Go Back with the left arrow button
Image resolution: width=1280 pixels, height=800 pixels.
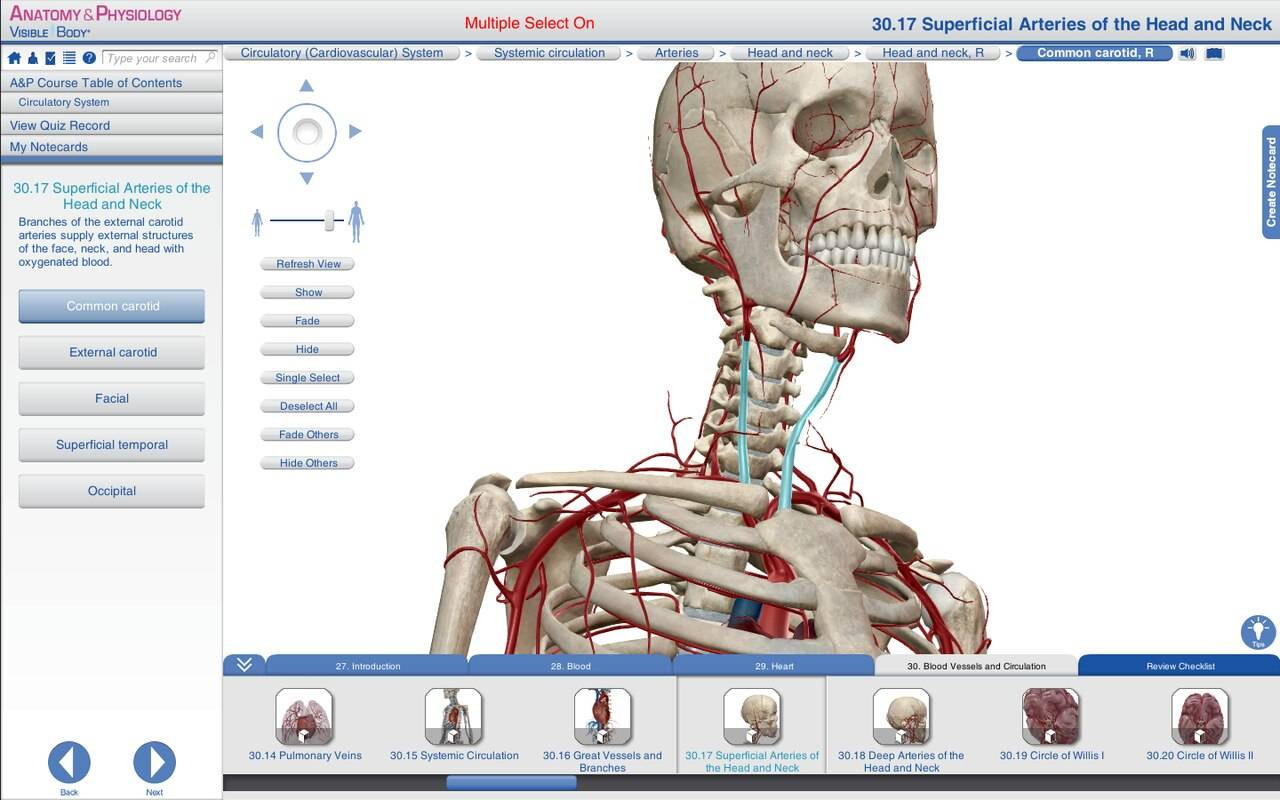click(69, 763)
